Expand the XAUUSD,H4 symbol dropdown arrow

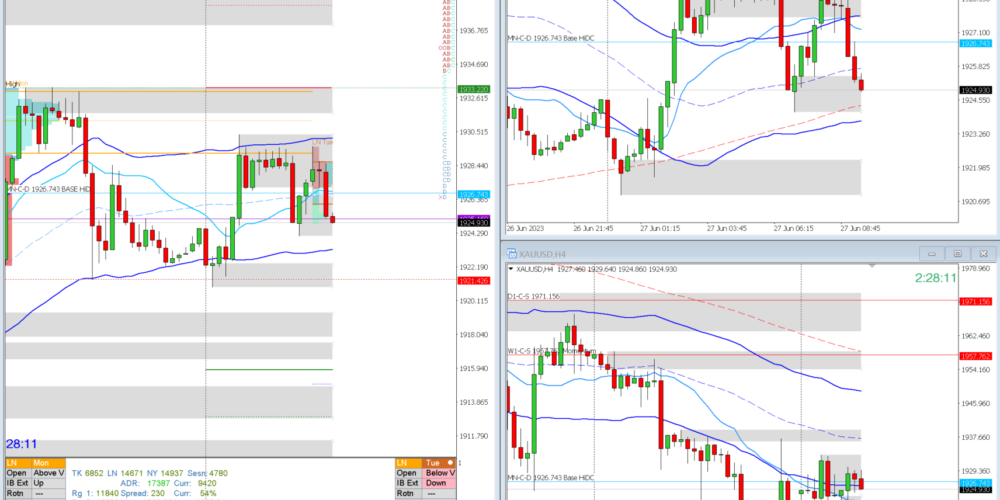pos(511,269)
